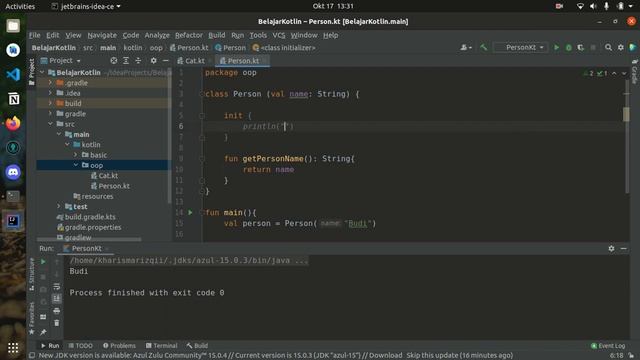Open the Refactor menu

point(189,35)
